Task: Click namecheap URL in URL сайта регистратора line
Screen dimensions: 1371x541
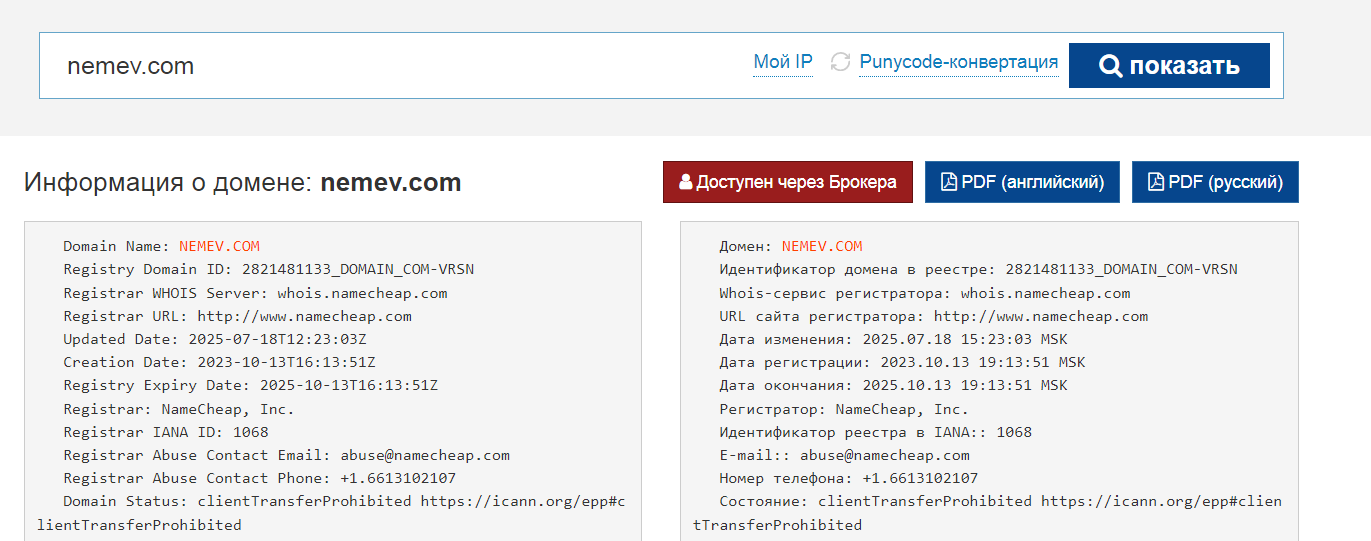Action: click(1041, 316)
